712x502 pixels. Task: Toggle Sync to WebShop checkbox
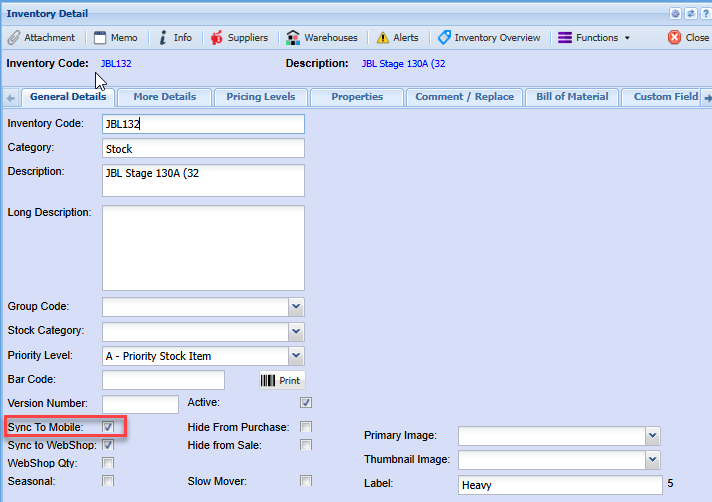[108, 445]
